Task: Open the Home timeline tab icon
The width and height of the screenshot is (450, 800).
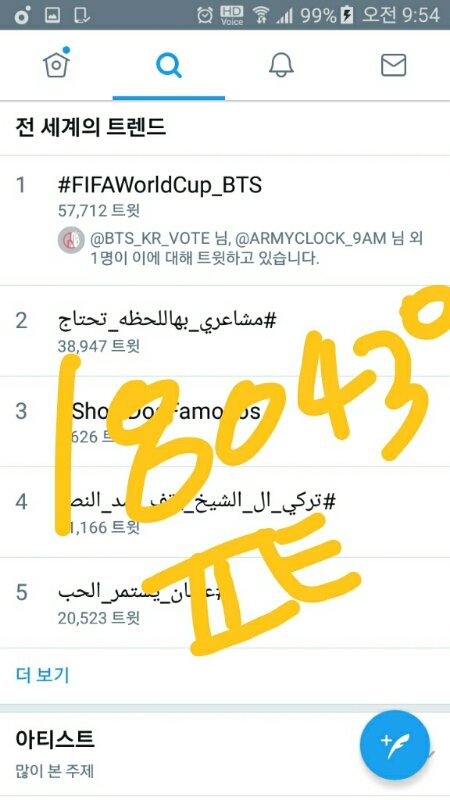Action: (56, 63)
